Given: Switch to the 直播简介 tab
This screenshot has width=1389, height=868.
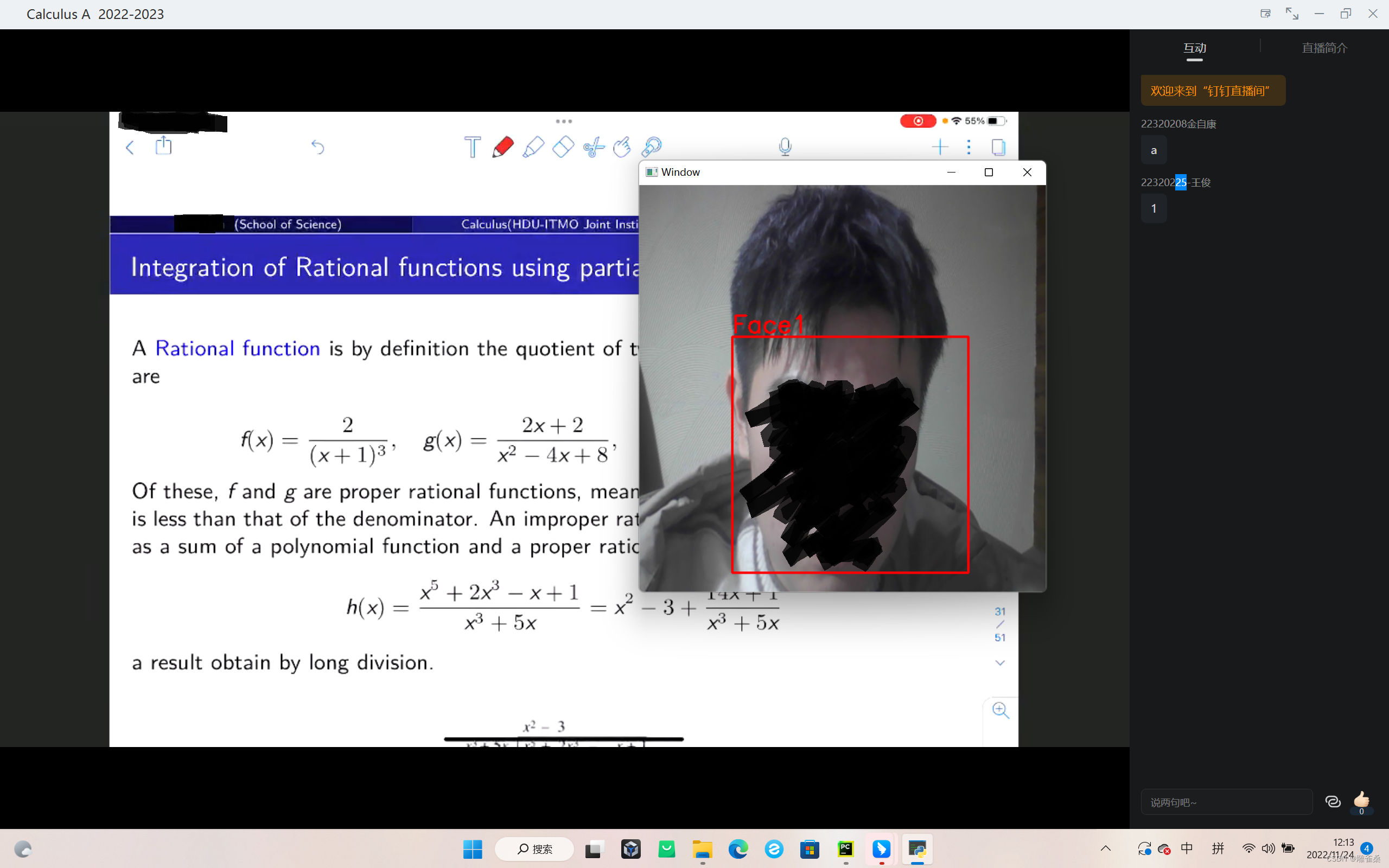Looking at the screenshot, I should [x=1324, y=48].
